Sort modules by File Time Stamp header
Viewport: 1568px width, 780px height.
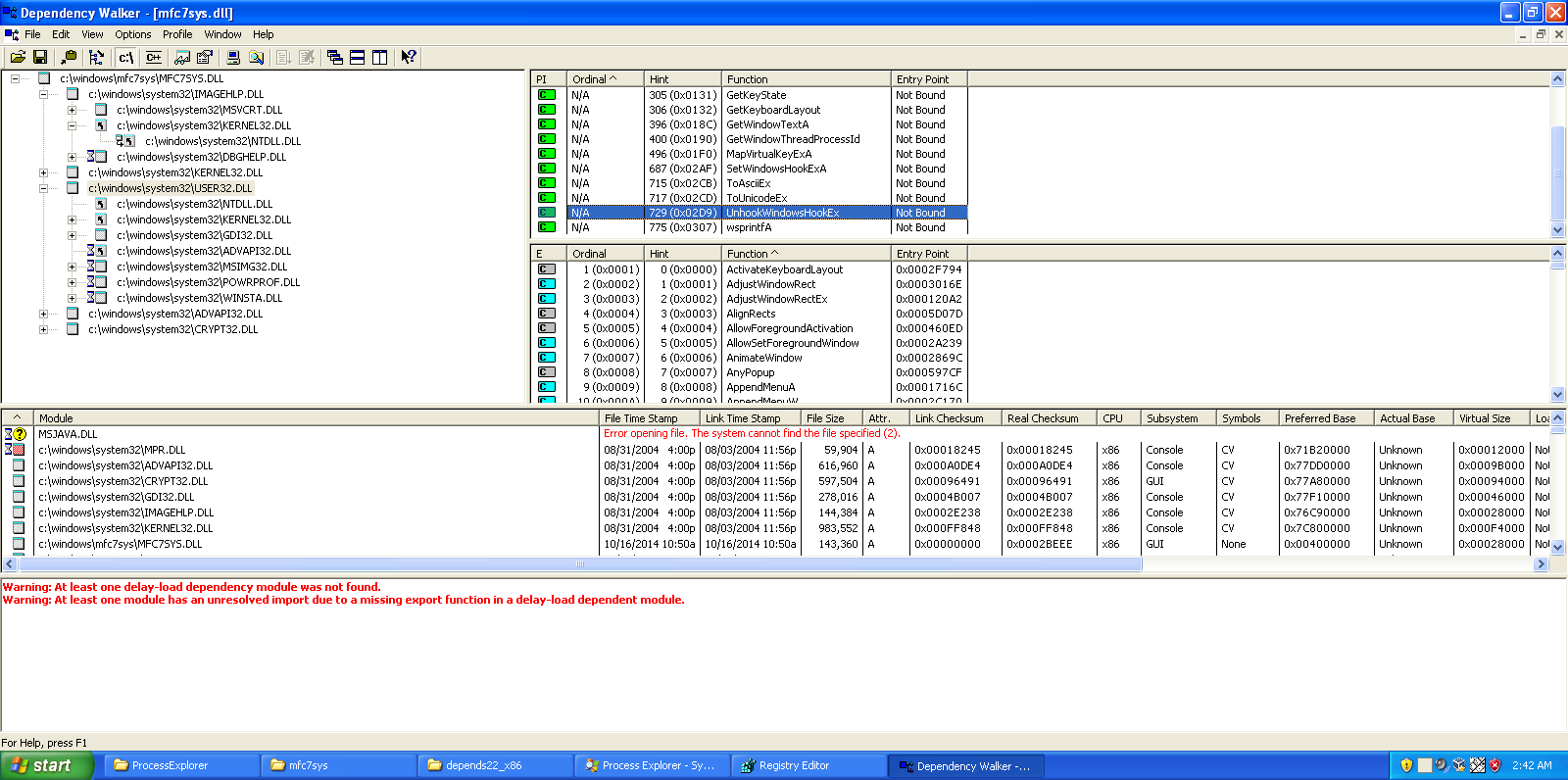click(x=649, y=418)
